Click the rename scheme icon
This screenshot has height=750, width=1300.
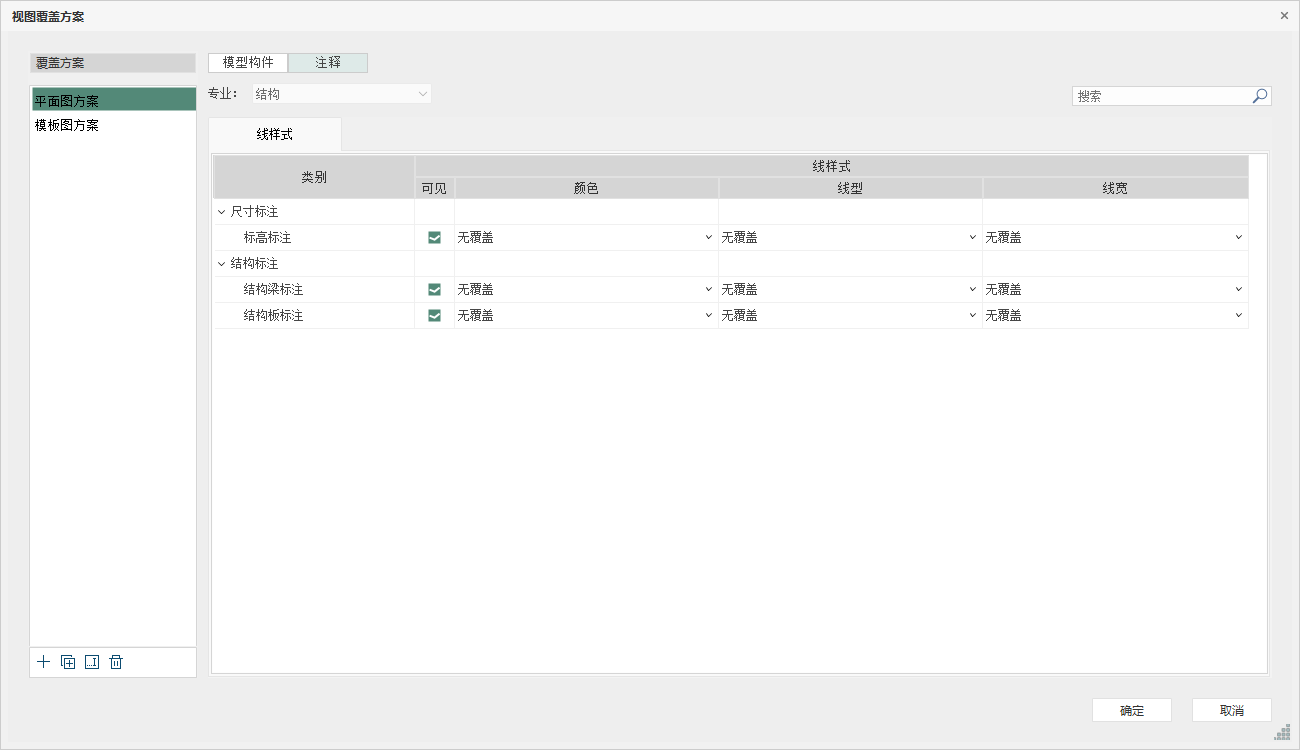[x=92, y=662]
